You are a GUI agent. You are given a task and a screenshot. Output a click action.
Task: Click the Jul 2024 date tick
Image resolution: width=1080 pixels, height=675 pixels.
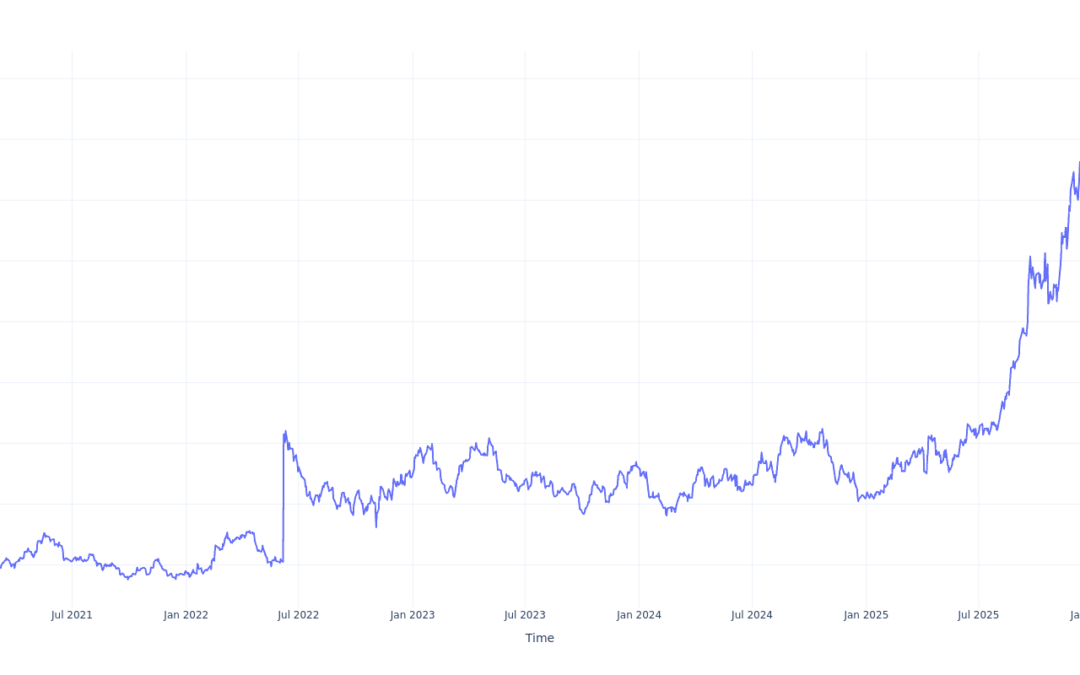pos(752,615)
